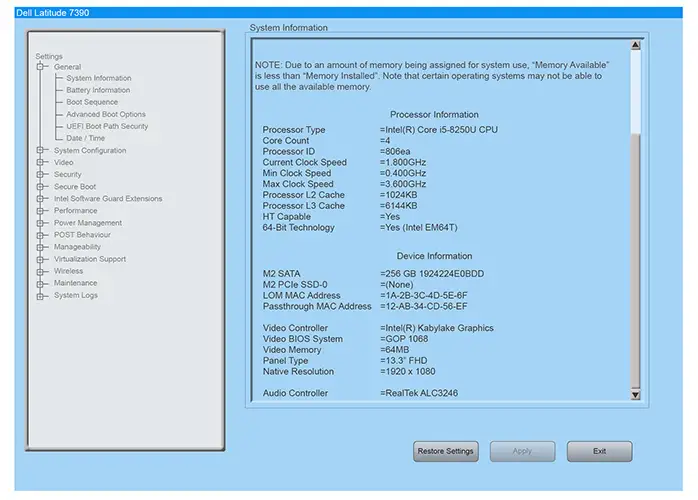The height and width of the screenshot is (500, 698).
Task: Select UEFI Boot Path Security
Action: click(107, 126)
